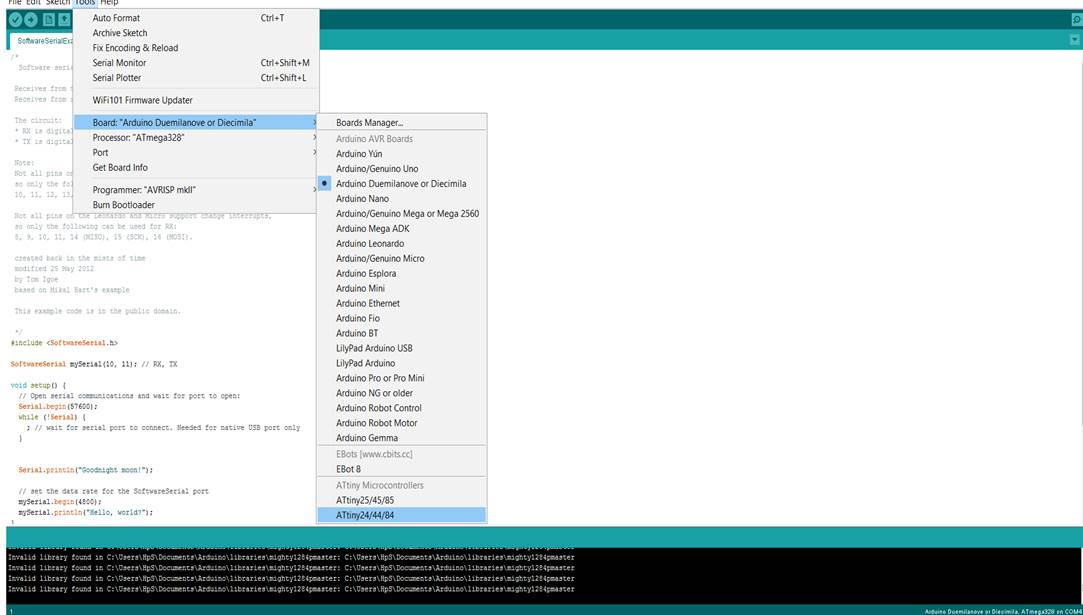Select the Arduino/Genuino Micro board
Screen dimensions: 1083x615
click(401, 258)
